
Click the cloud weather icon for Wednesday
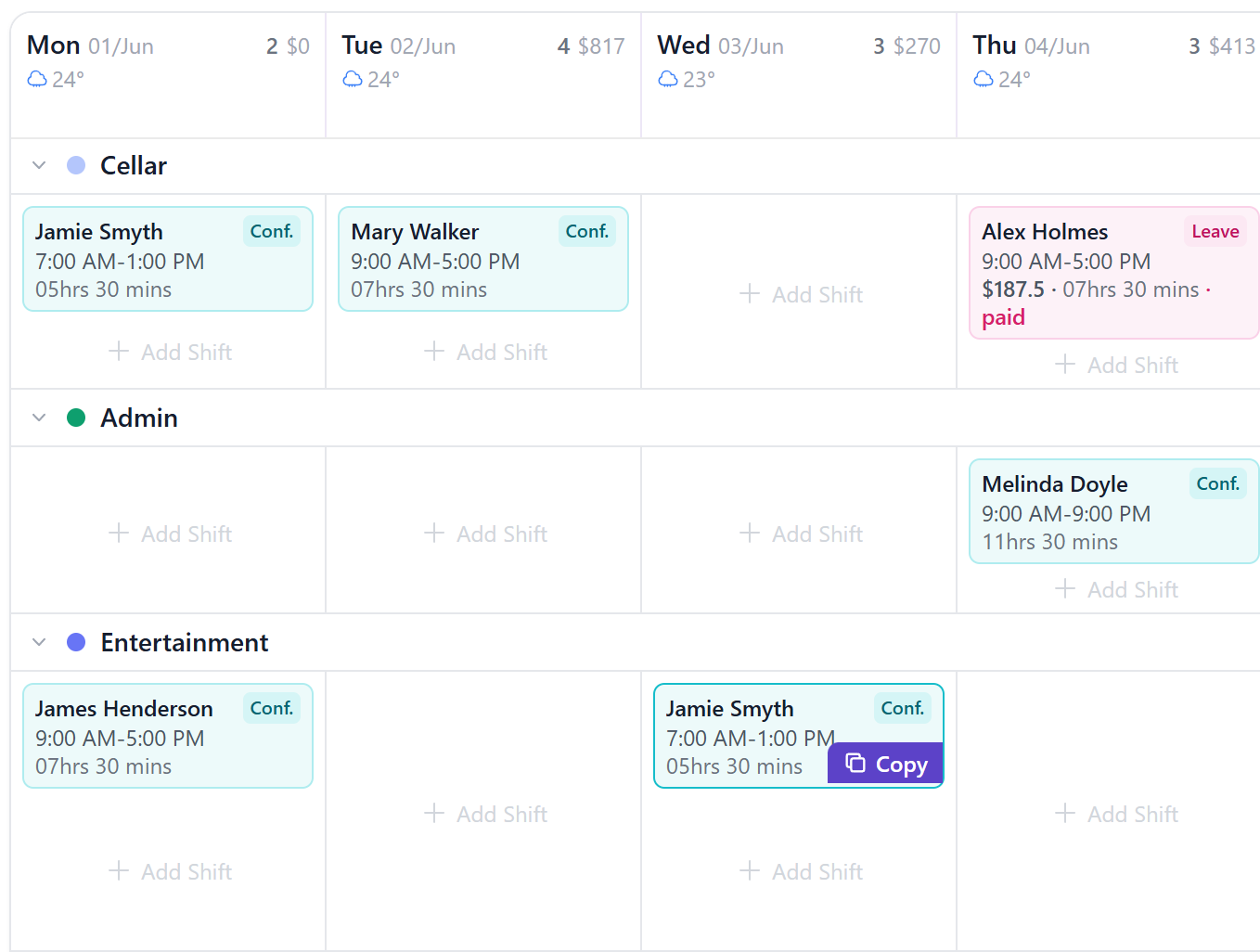[668, 79]
